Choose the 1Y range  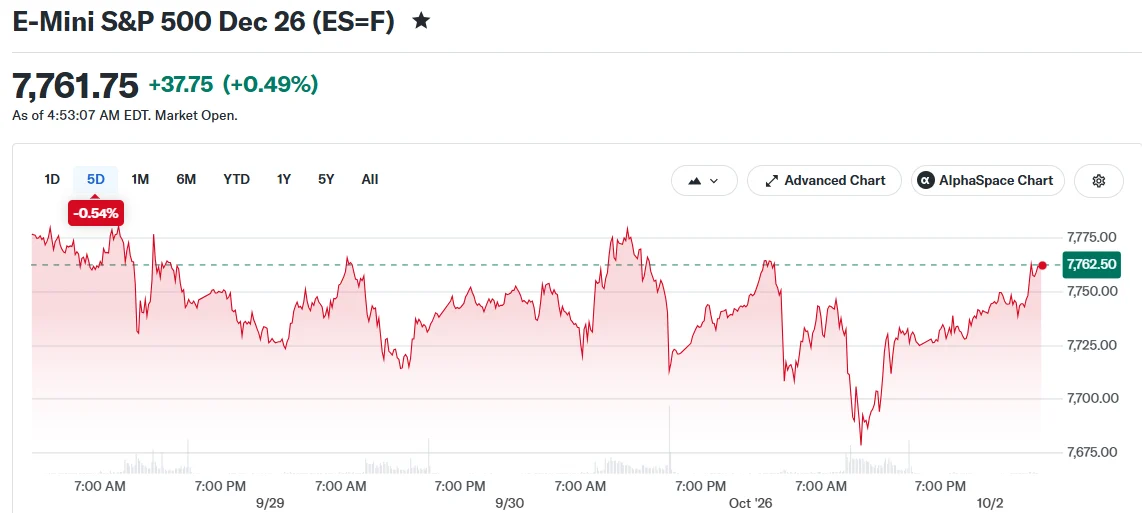(x=284, y=179)
